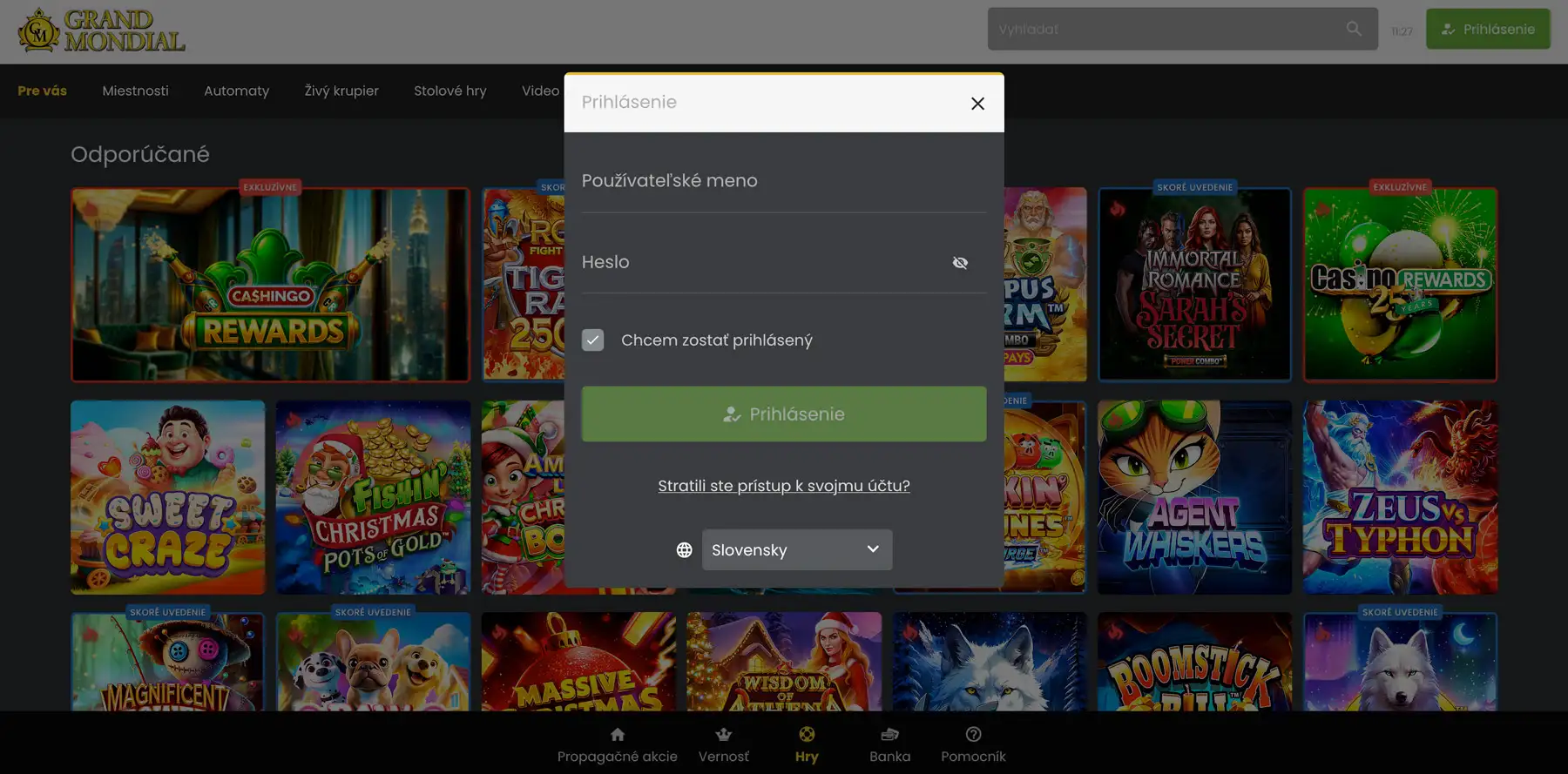Launch the Zeus vs Typhon game

coord(1400,497)
